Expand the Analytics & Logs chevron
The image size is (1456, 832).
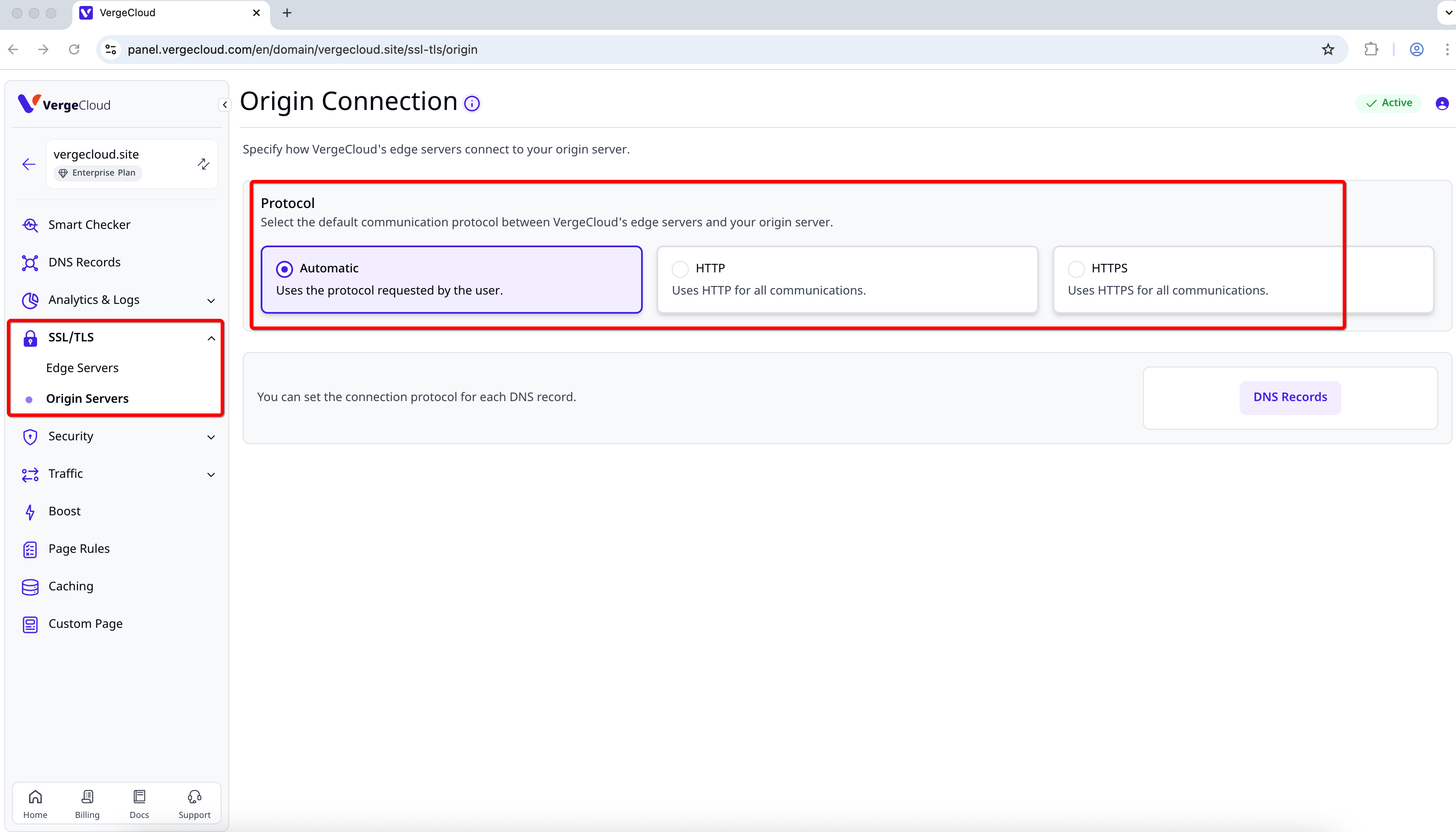click(211, 300)
